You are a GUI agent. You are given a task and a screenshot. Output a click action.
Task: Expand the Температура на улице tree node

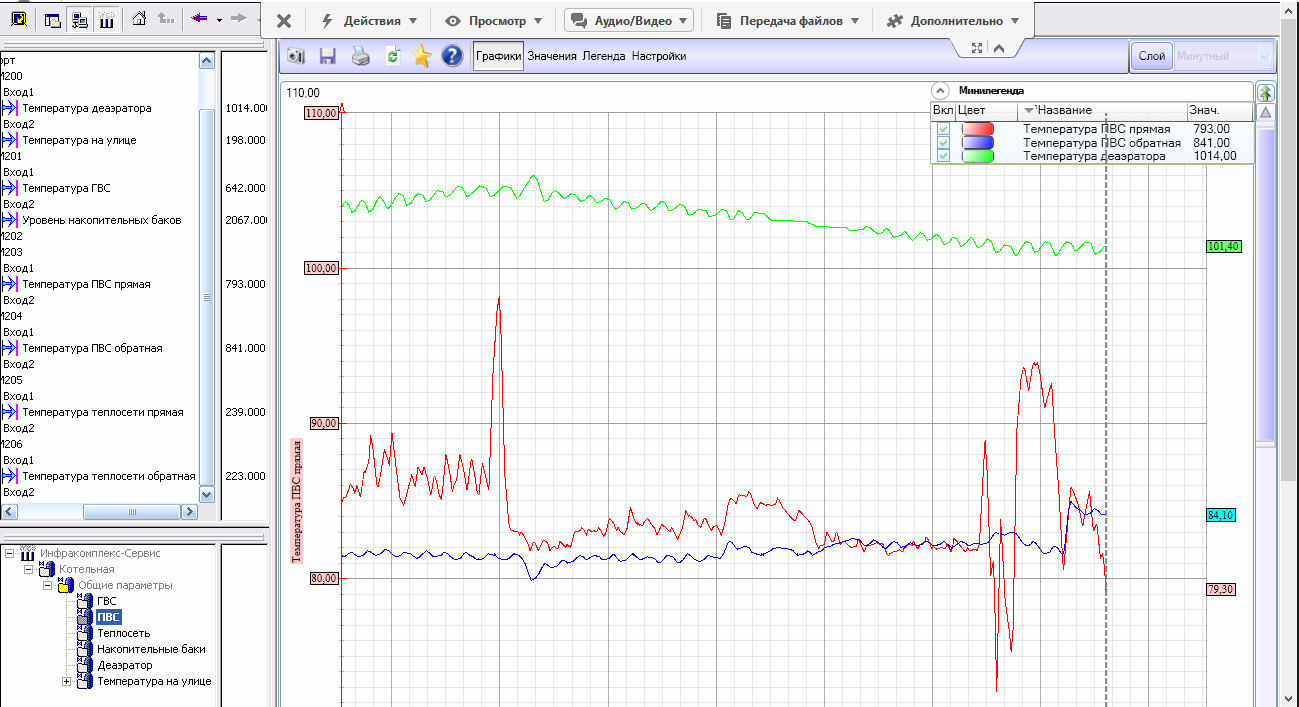pos(67,681)
